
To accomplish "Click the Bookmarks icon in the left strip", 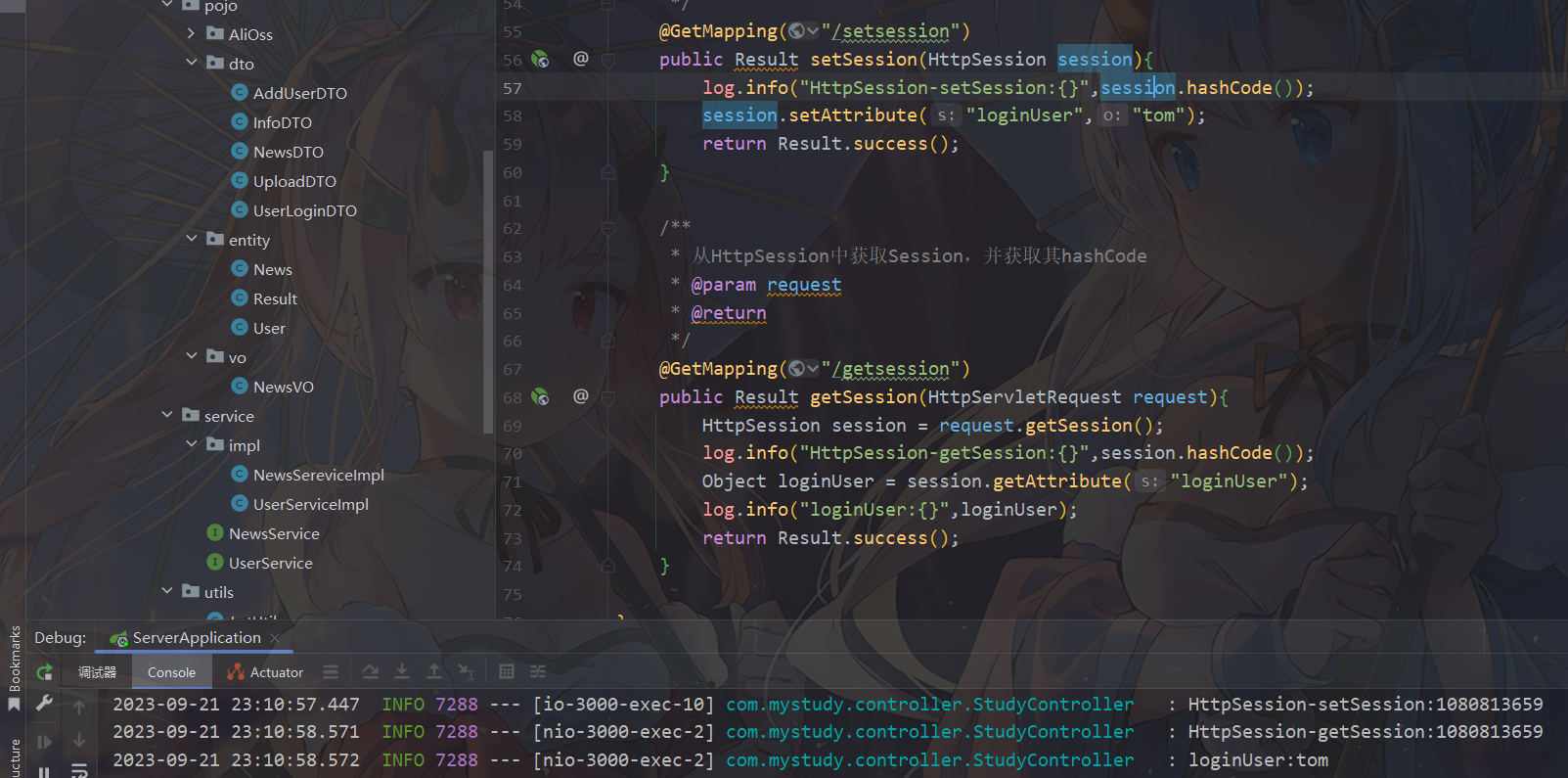I will pyautogui.click(x=14, y=705).
